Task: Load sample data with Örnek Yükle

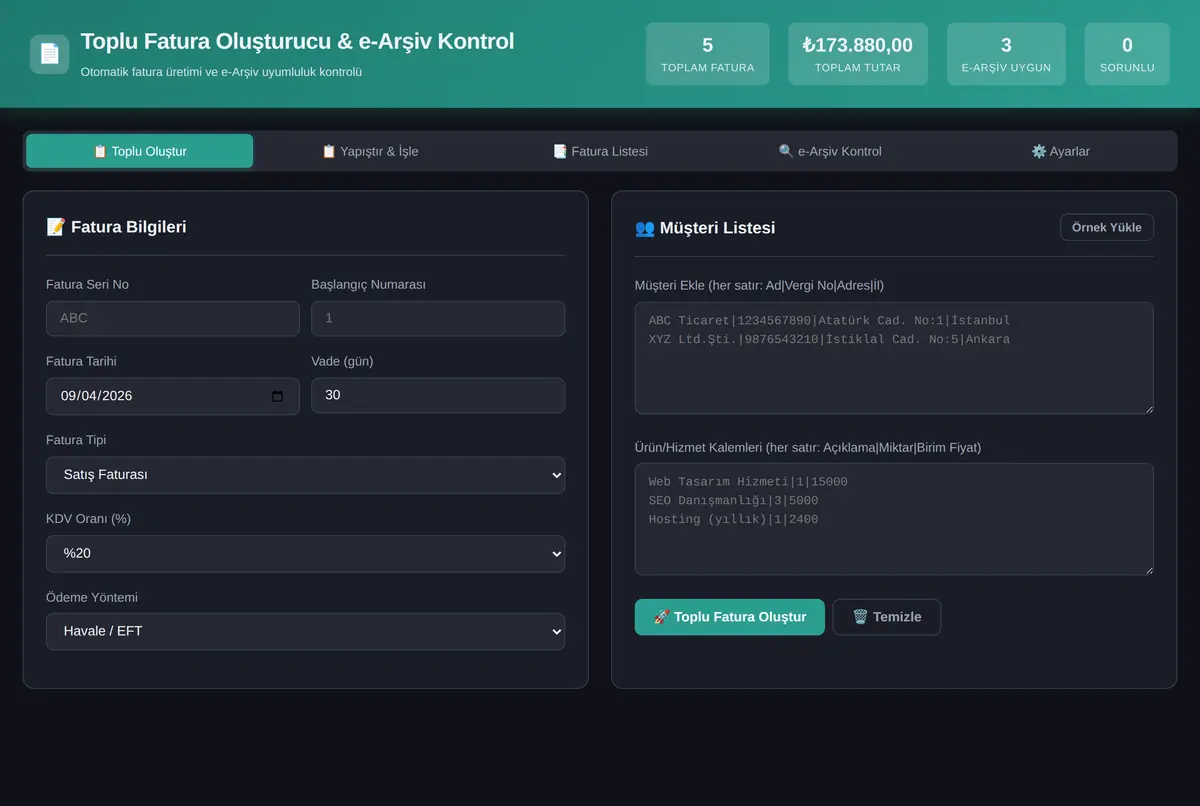Action: (x=1106, y=227)
